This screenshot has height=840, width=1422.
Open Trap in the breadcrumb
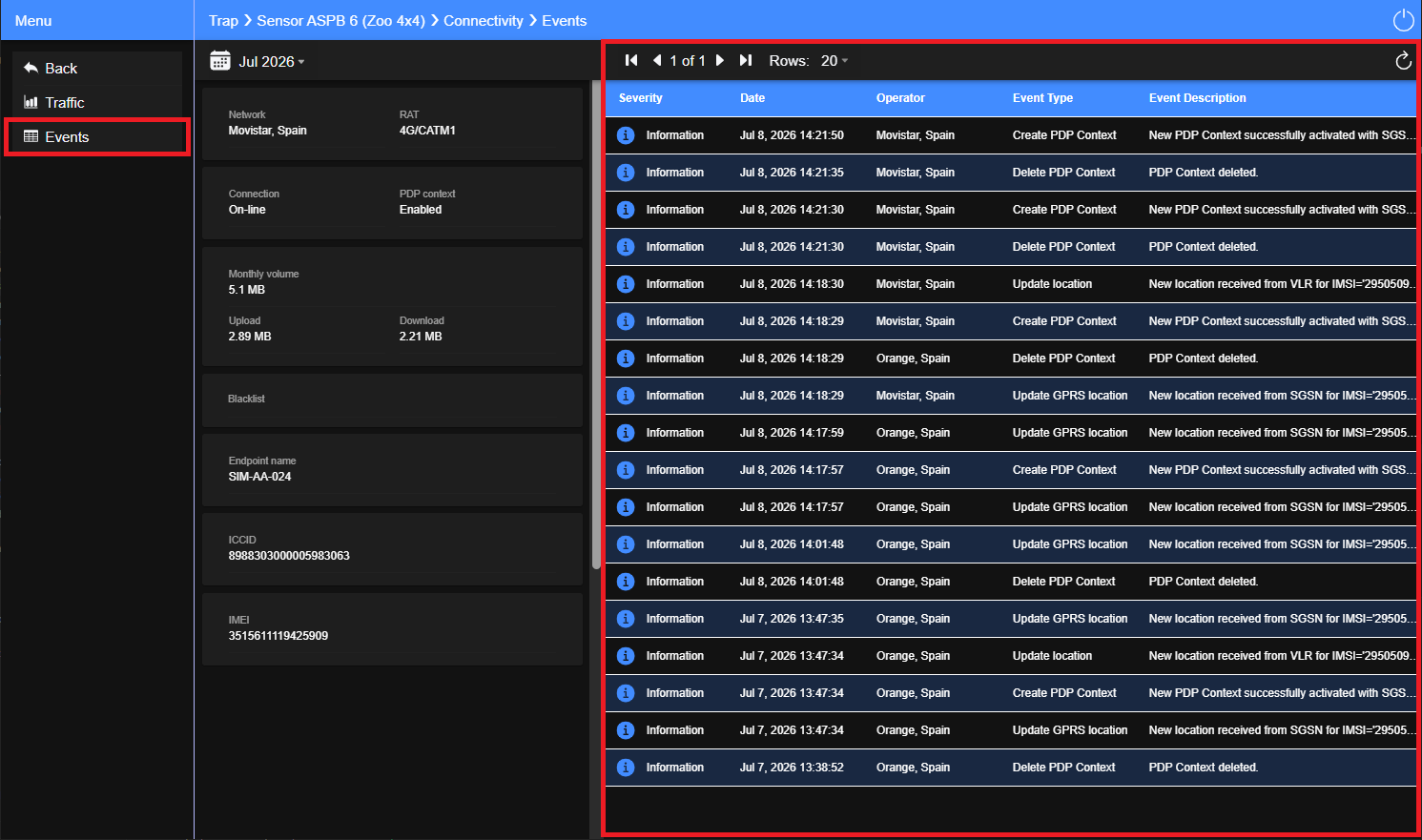223,20
